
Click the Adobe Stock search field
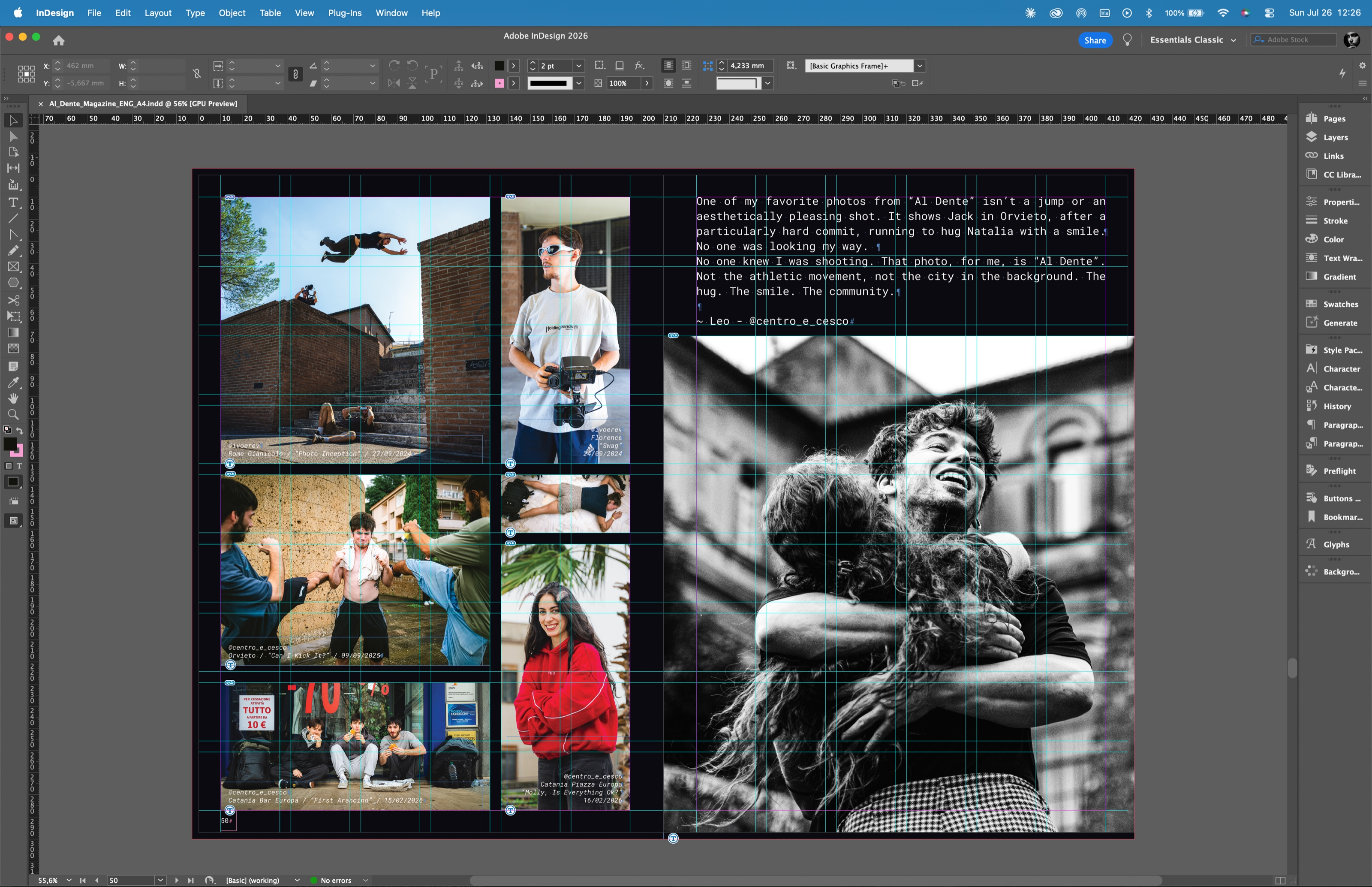click(1294, 40)
